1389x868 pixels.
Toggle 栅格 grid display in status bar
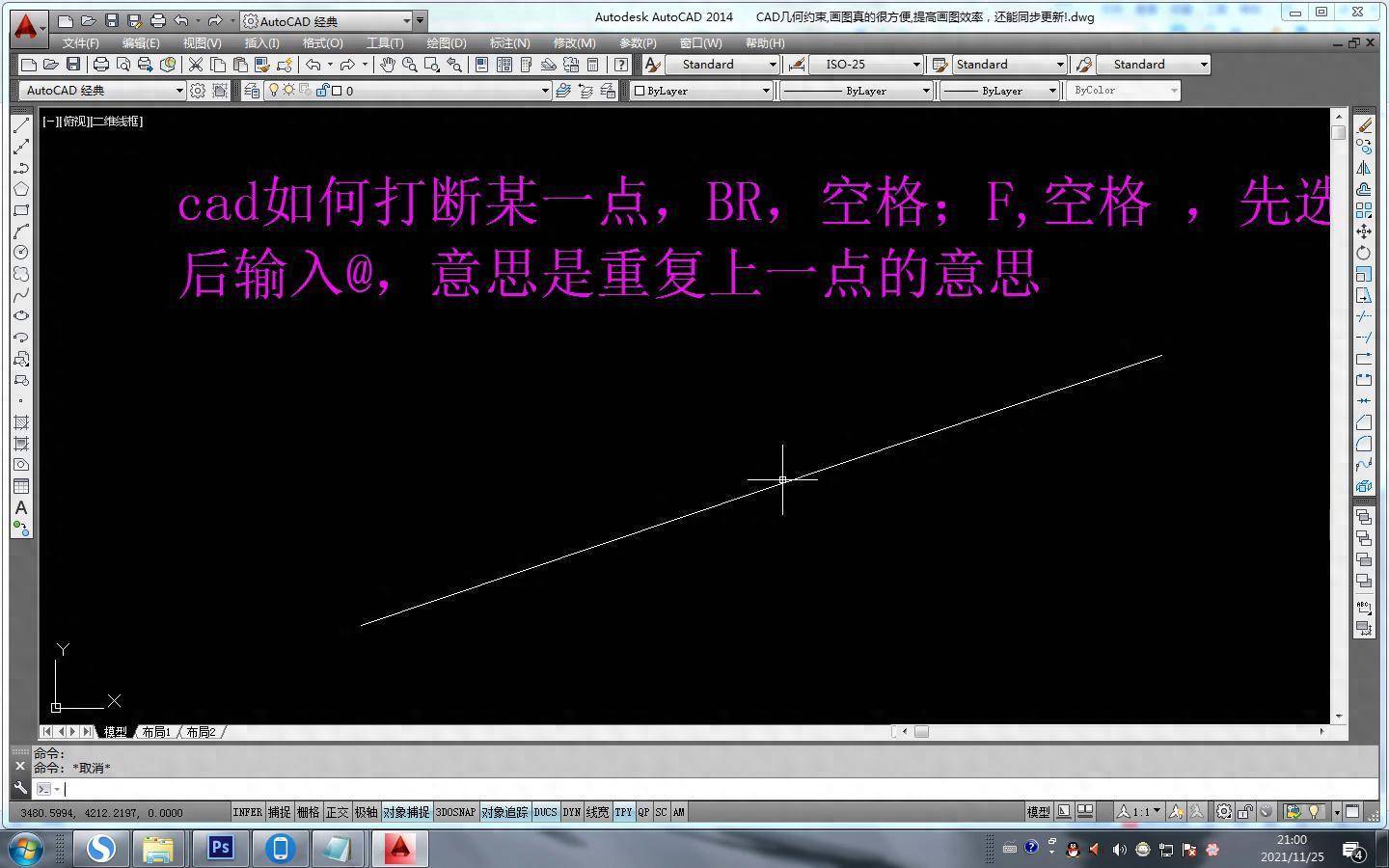(308, 812)
